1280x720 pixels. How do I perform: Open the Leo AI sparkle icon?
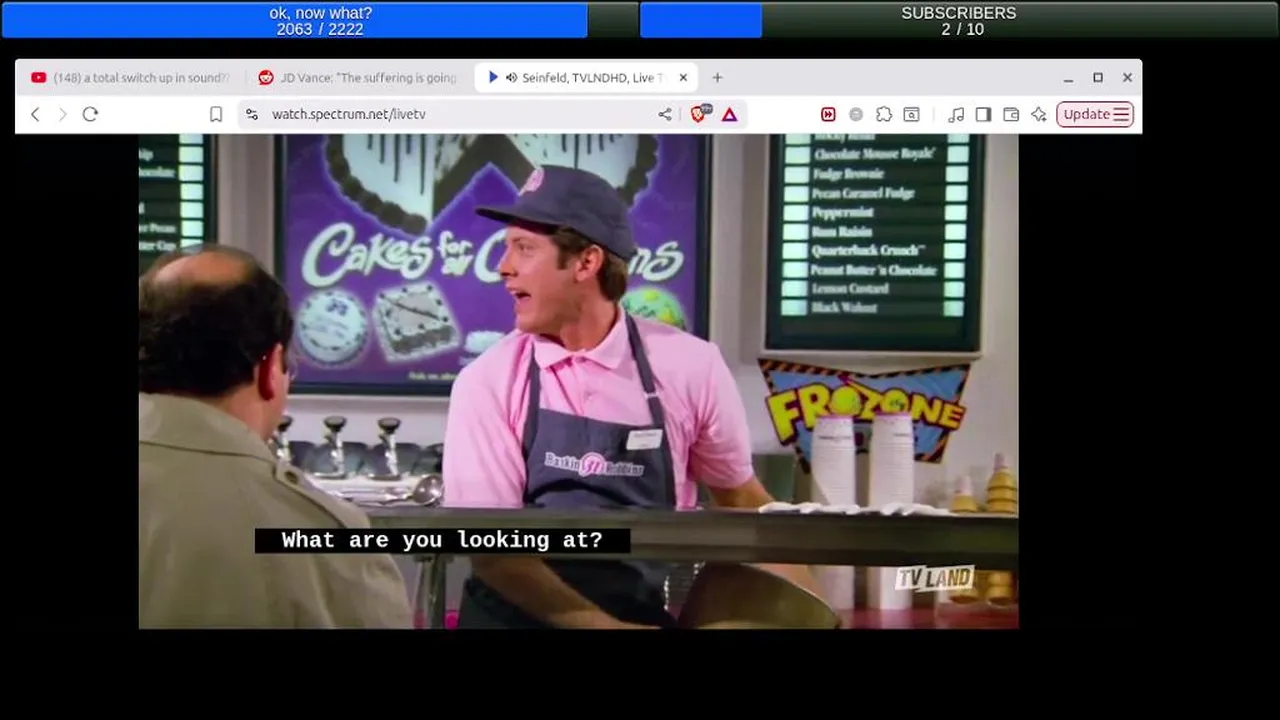click(x=1039, y=114)
